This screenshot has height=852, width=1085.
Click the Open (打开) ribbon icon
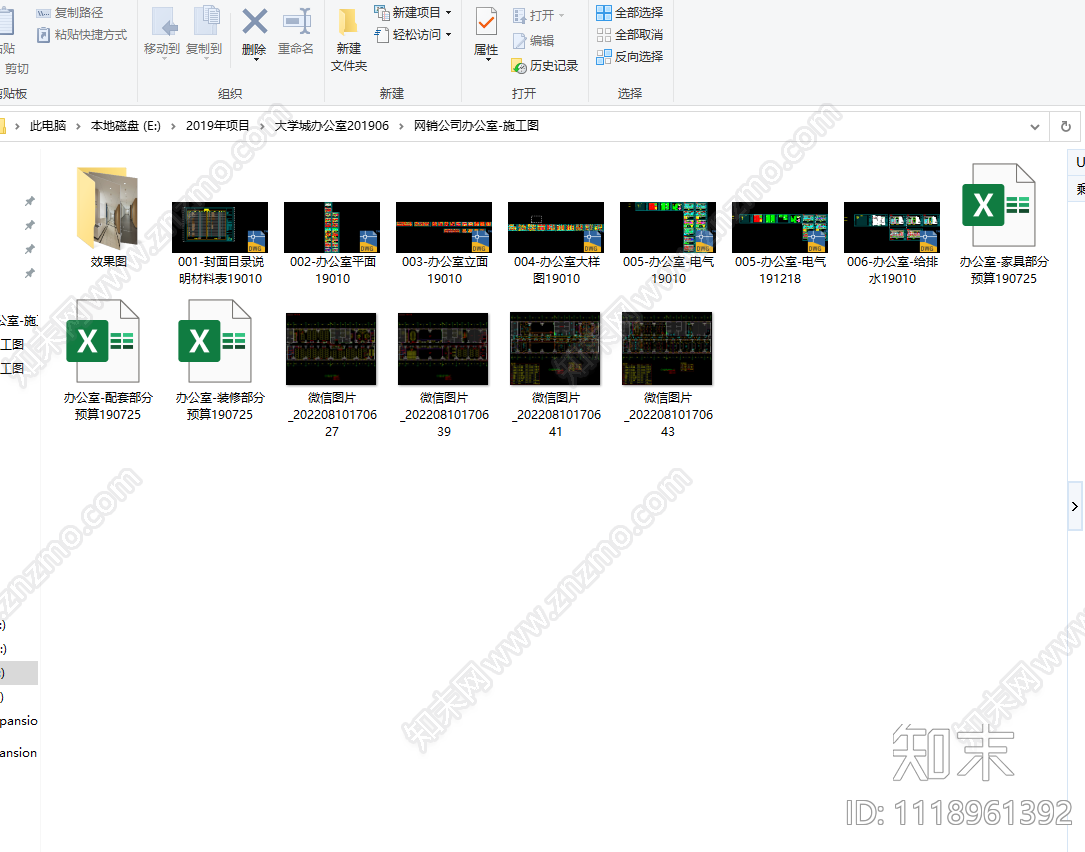[x=519, y=15]
